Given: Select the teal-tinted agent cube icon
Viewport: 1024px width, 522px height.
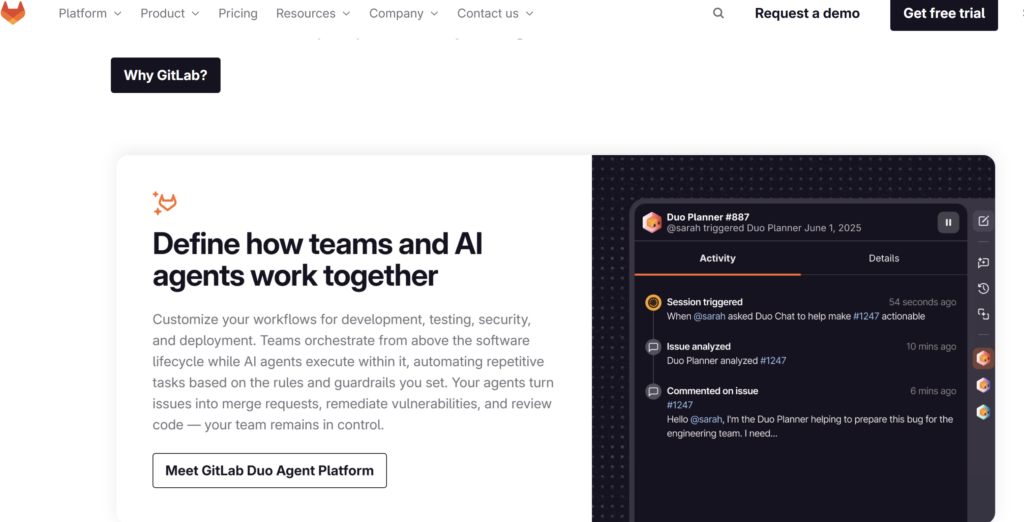Looking at the screenshot, I should (x=984, y=412).
